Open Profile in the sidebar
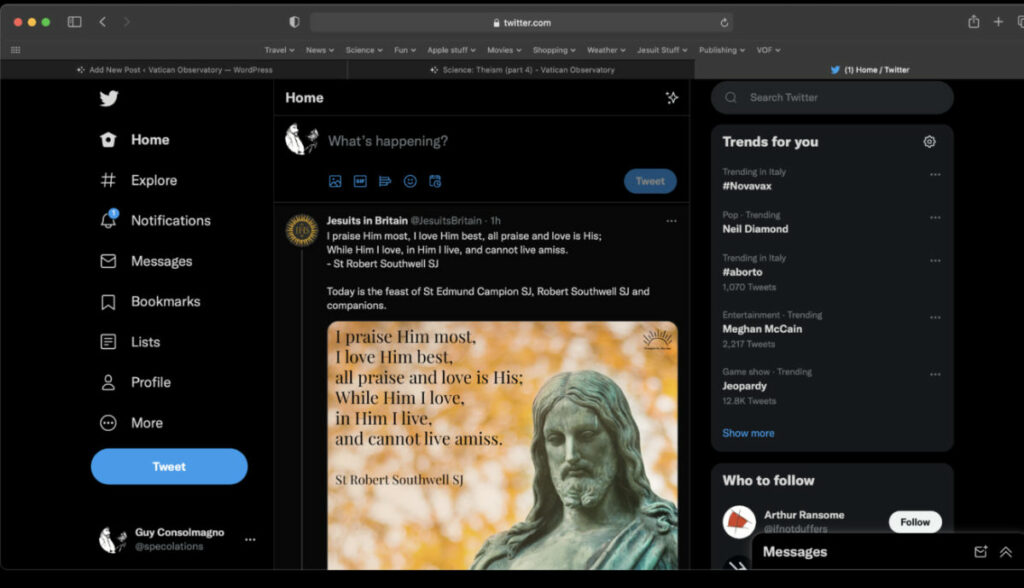This screenshot has width=1024, height=588. point(135,383)
